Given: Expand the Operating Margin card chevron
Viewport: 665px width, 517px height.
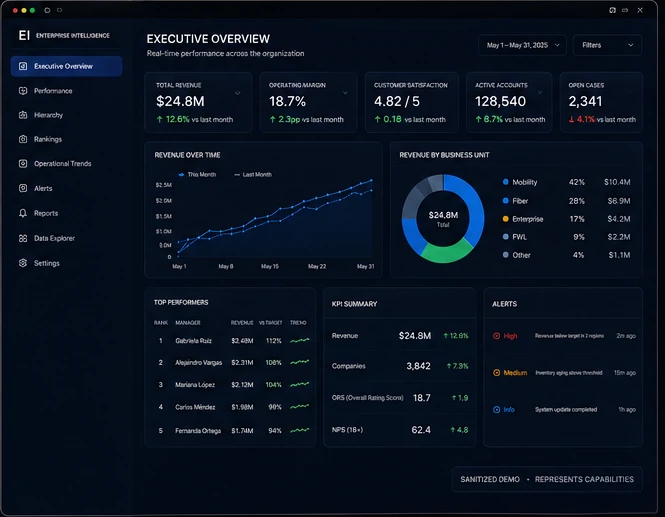Looking at the screenshot, I should coord(345,93).
